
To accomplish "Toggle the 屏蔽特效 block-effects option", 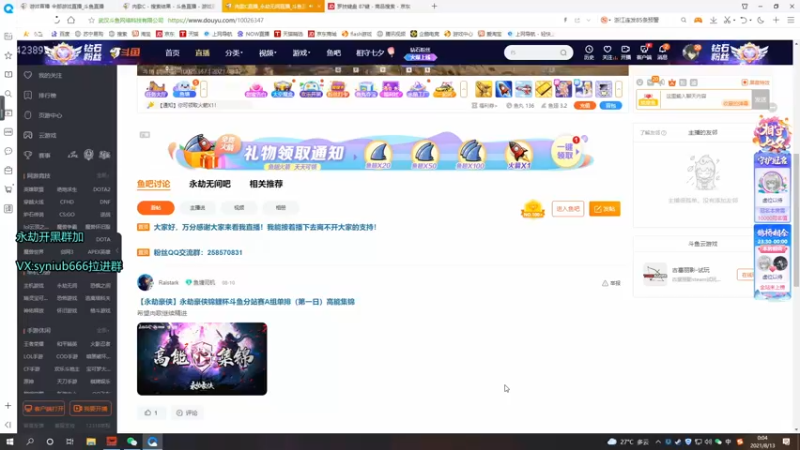I will [x=756, y=82].
